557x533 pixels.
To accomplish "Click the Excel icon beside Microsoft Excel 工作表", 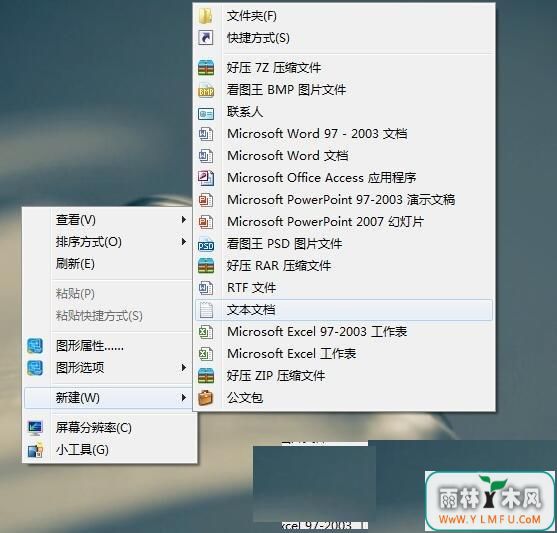I will tap(206, 354).
